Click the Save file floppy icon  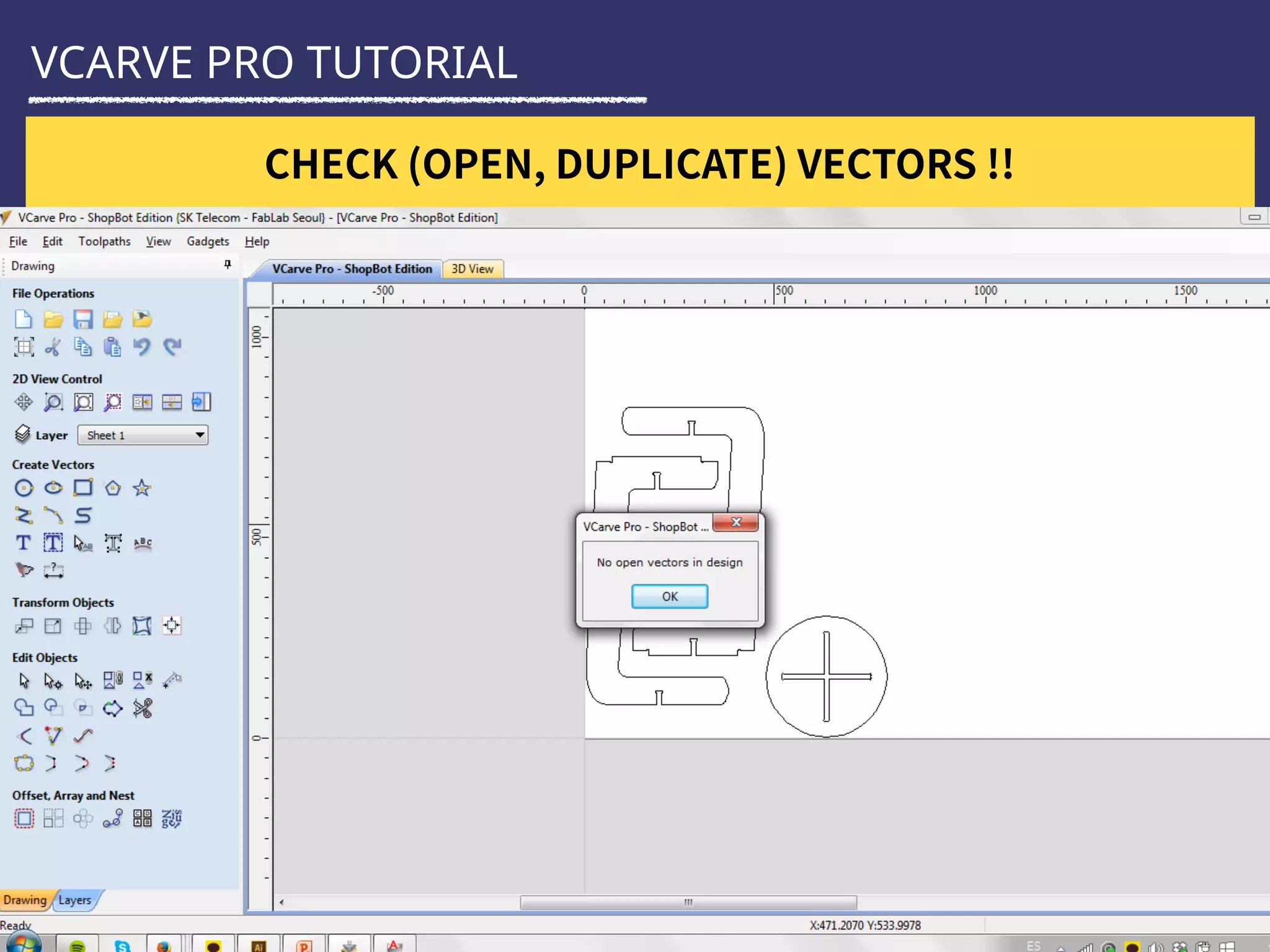coord(82,319)
